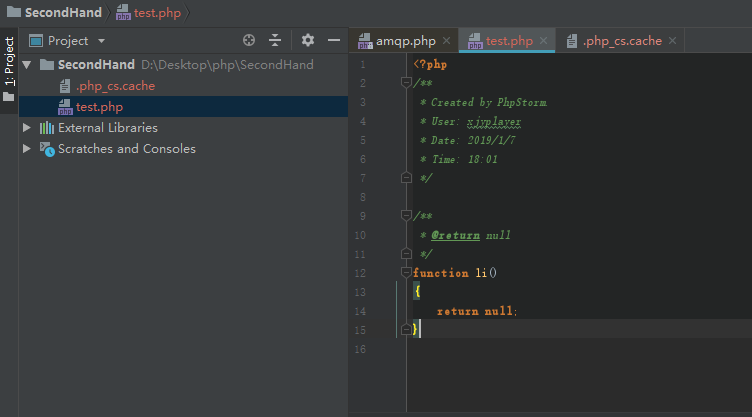This screenshot has width=752, height=417.
Task: Click the opening brace on line 13
Action: click(417, 291)
